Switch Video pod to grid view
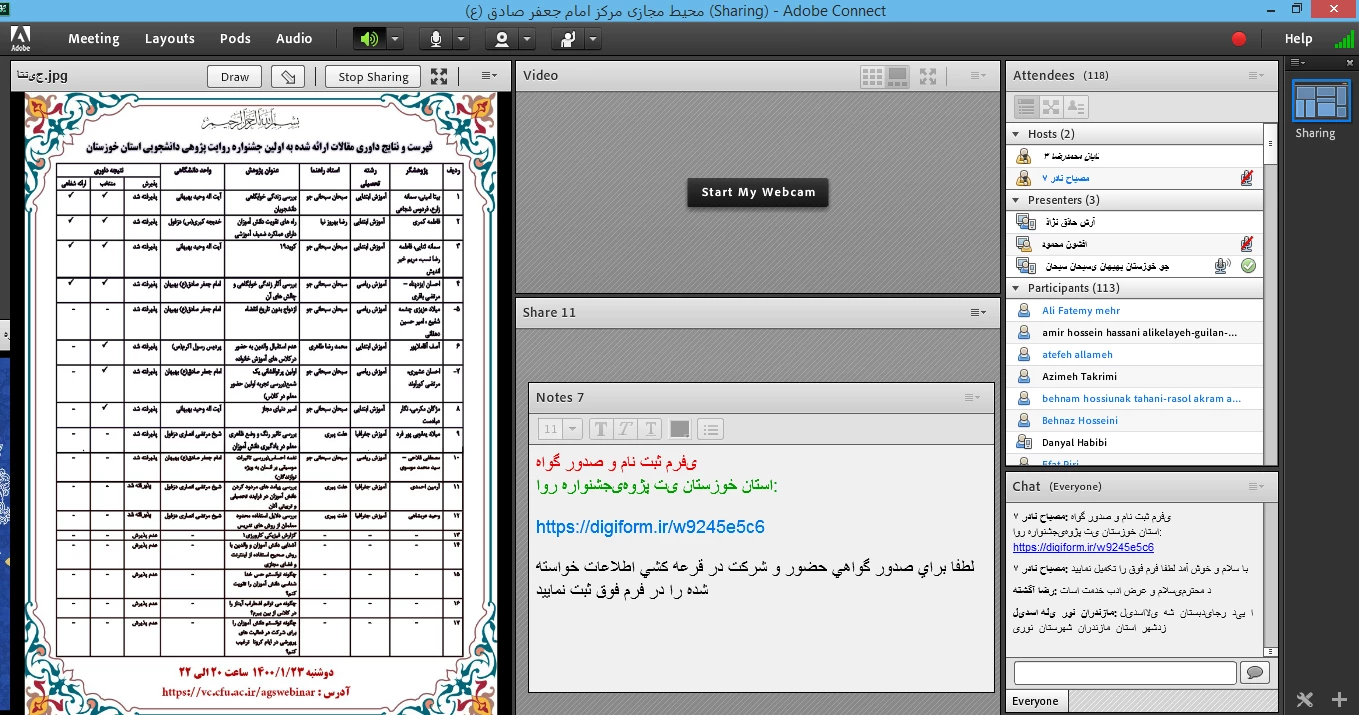 pos(872,76)
